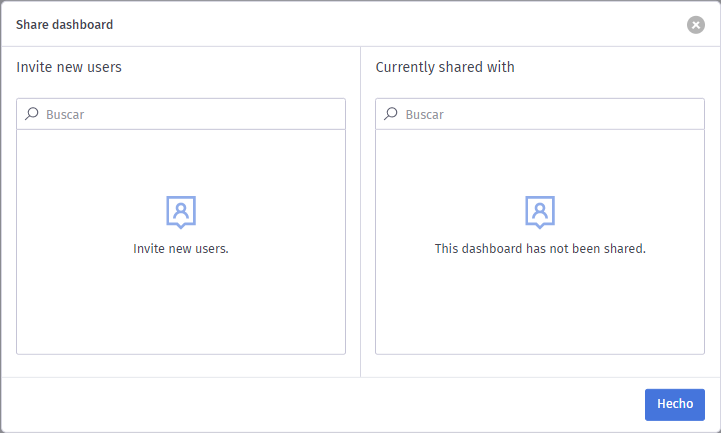Click the 'Currently shared with' heading
The height and width of the screenshot is (433, 721).
coord(445,67)
